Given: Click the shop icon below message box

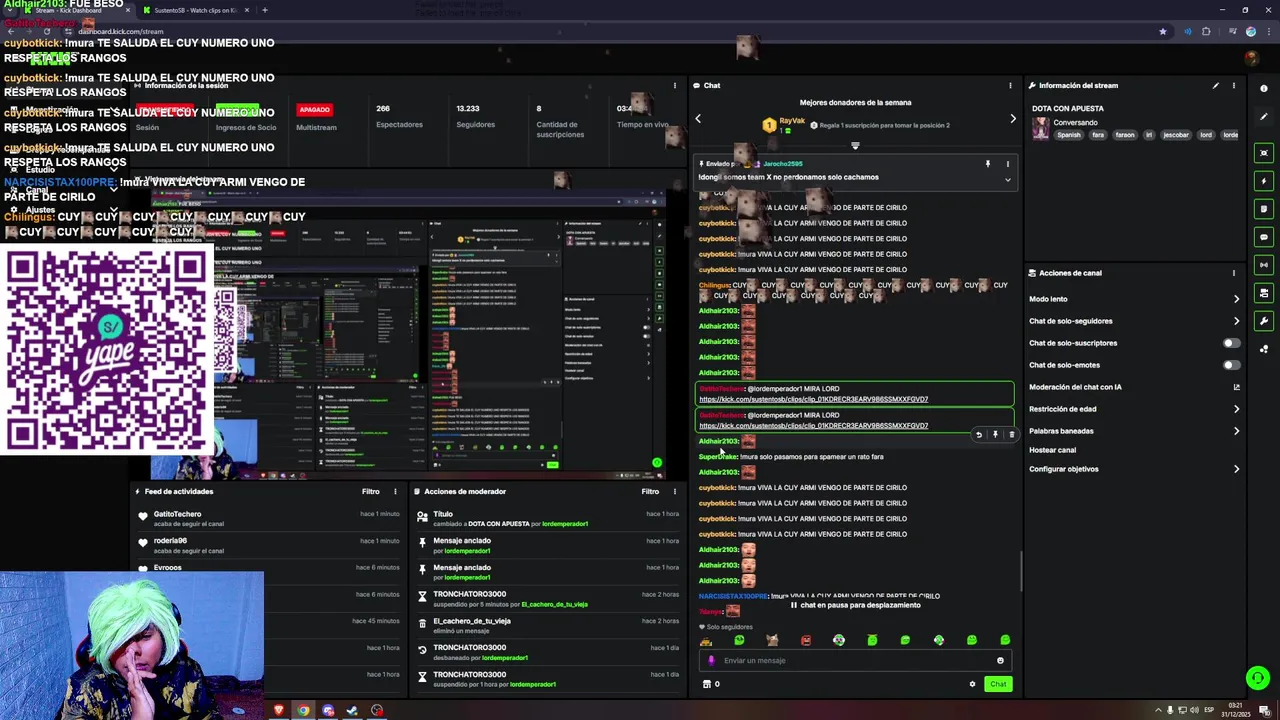Looking at the screenshot, I should (707, 684).
